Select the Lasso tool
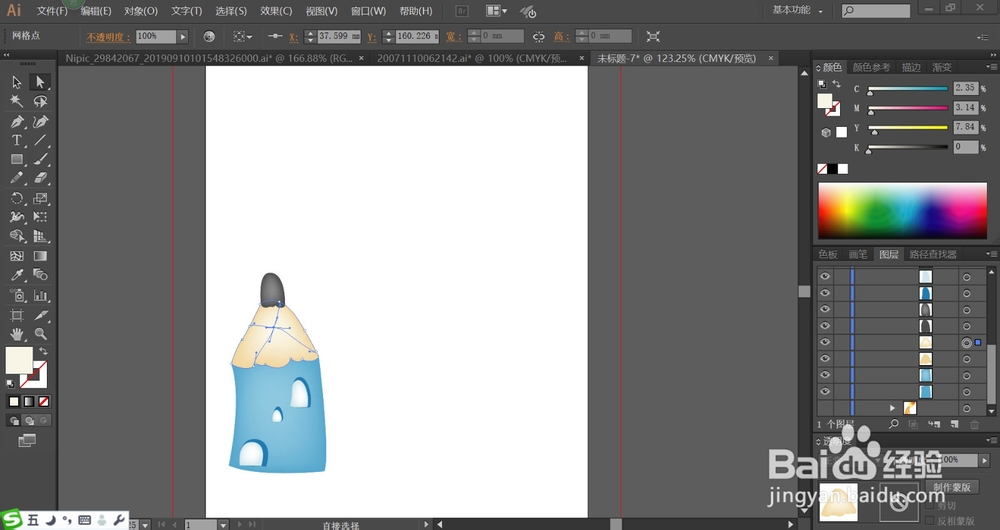The width and height of the screenshot is (1000, 530). [x=40, y=101]
